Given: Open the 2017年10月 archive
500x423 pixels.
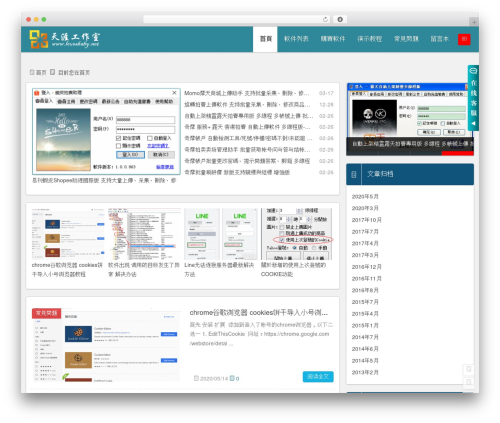Looking at the screenshot, I should click(366, 220).
